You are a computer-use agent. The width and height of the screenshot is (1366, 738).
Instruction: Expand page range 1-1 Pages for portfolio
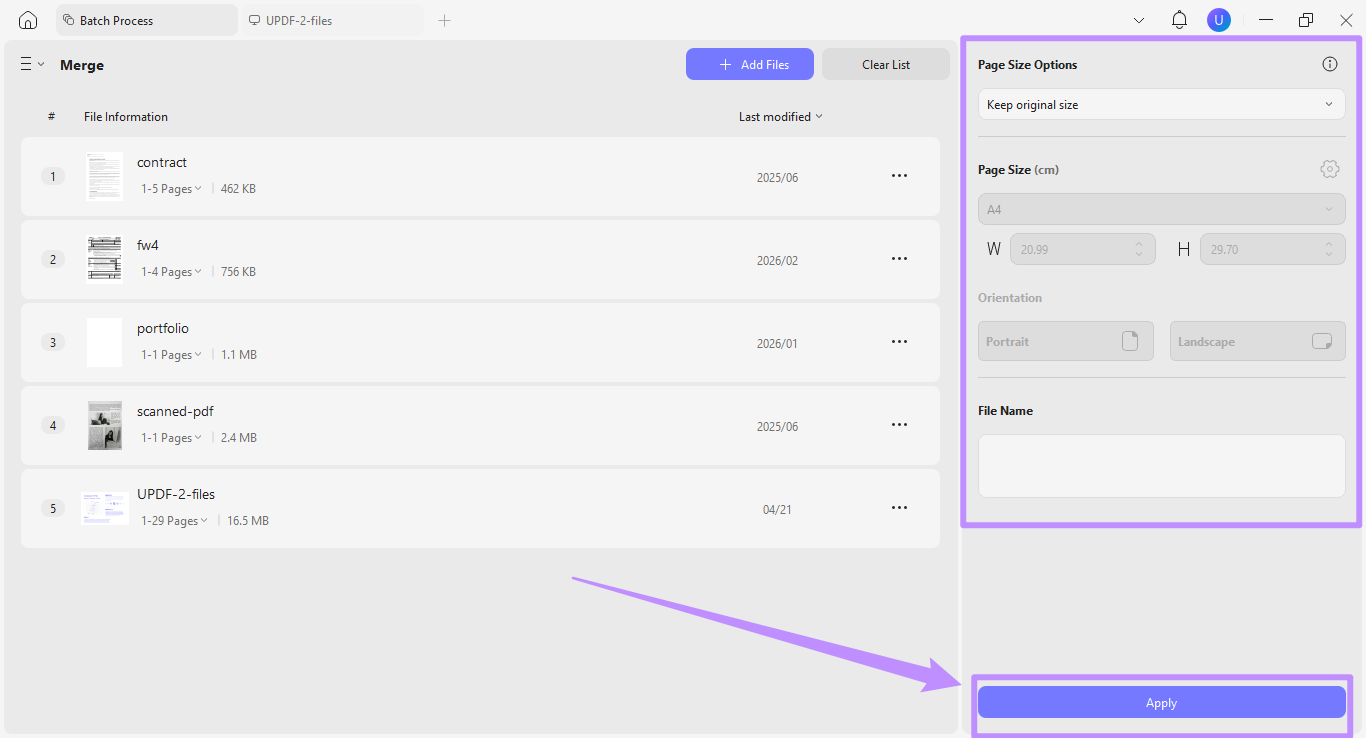[x=171, y=355]
